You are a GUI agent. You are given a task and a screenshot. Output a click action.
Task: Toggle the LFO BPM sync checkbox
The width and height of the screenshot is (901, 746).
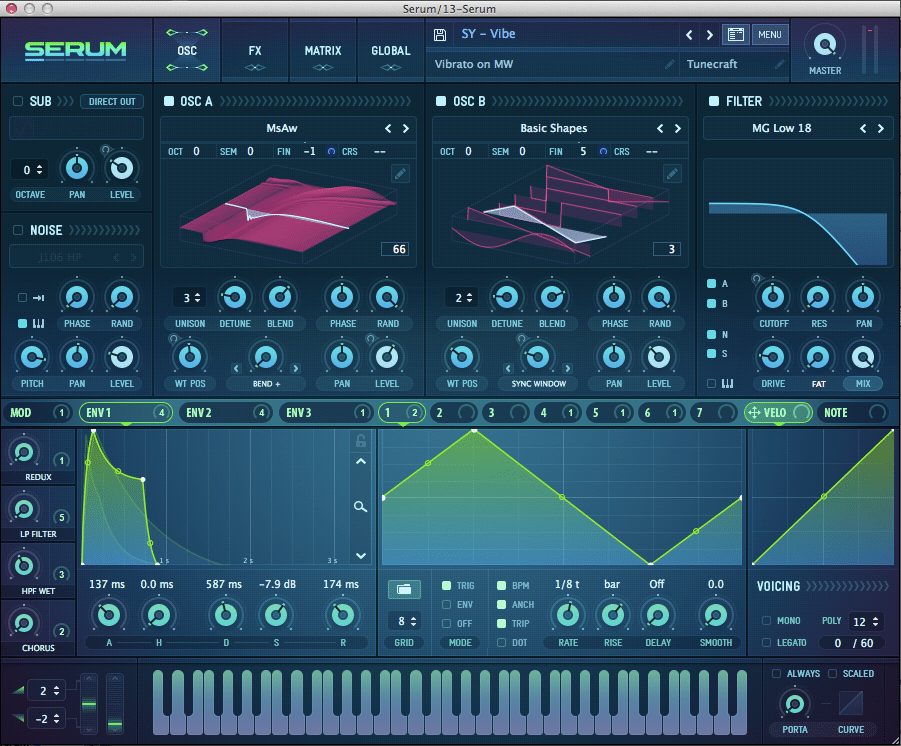tap(501, 586)
